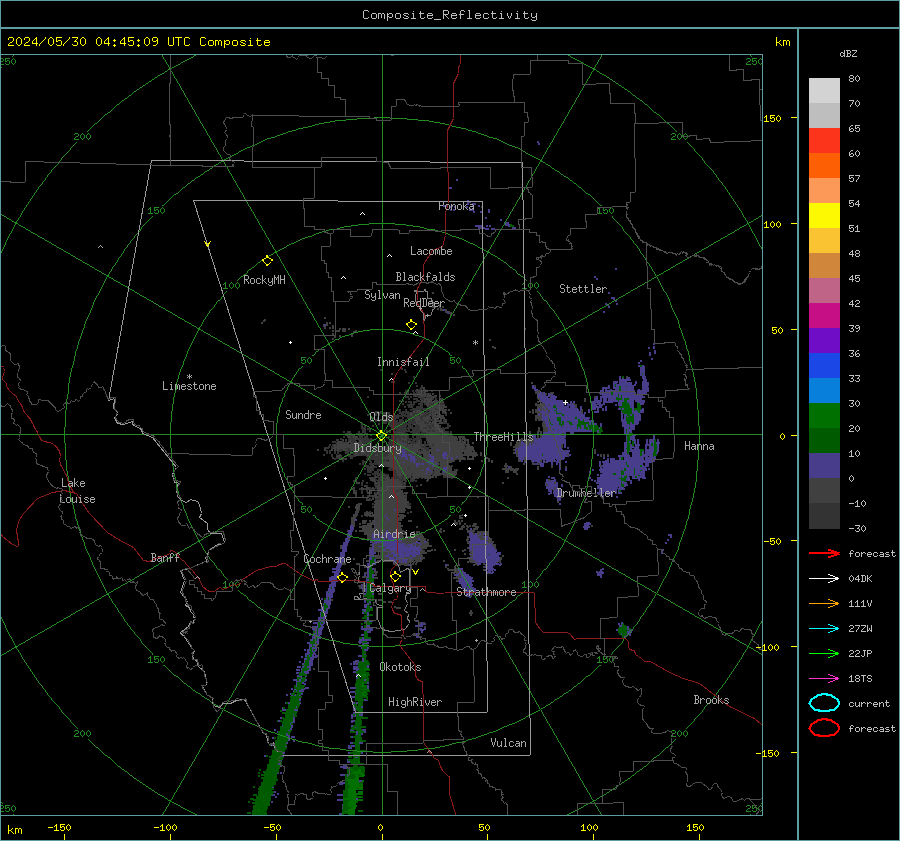This screenshot has height=841, width=900.
Task: Click the Limestone label
Action: [x=189, y=386]
